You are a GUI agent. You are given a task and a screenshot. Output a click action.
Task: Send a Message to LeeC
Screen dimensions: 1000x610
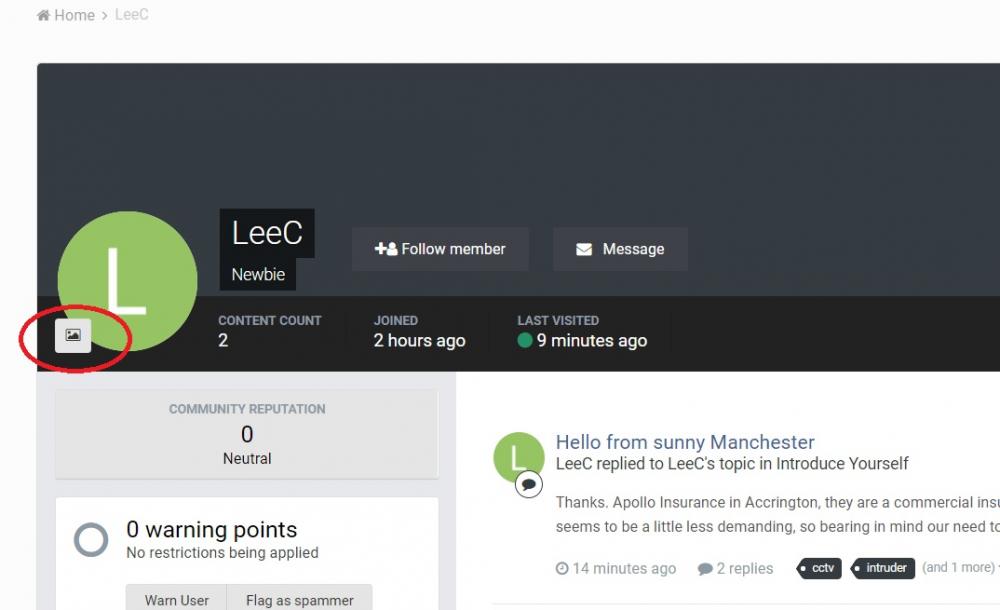(620, 249)
